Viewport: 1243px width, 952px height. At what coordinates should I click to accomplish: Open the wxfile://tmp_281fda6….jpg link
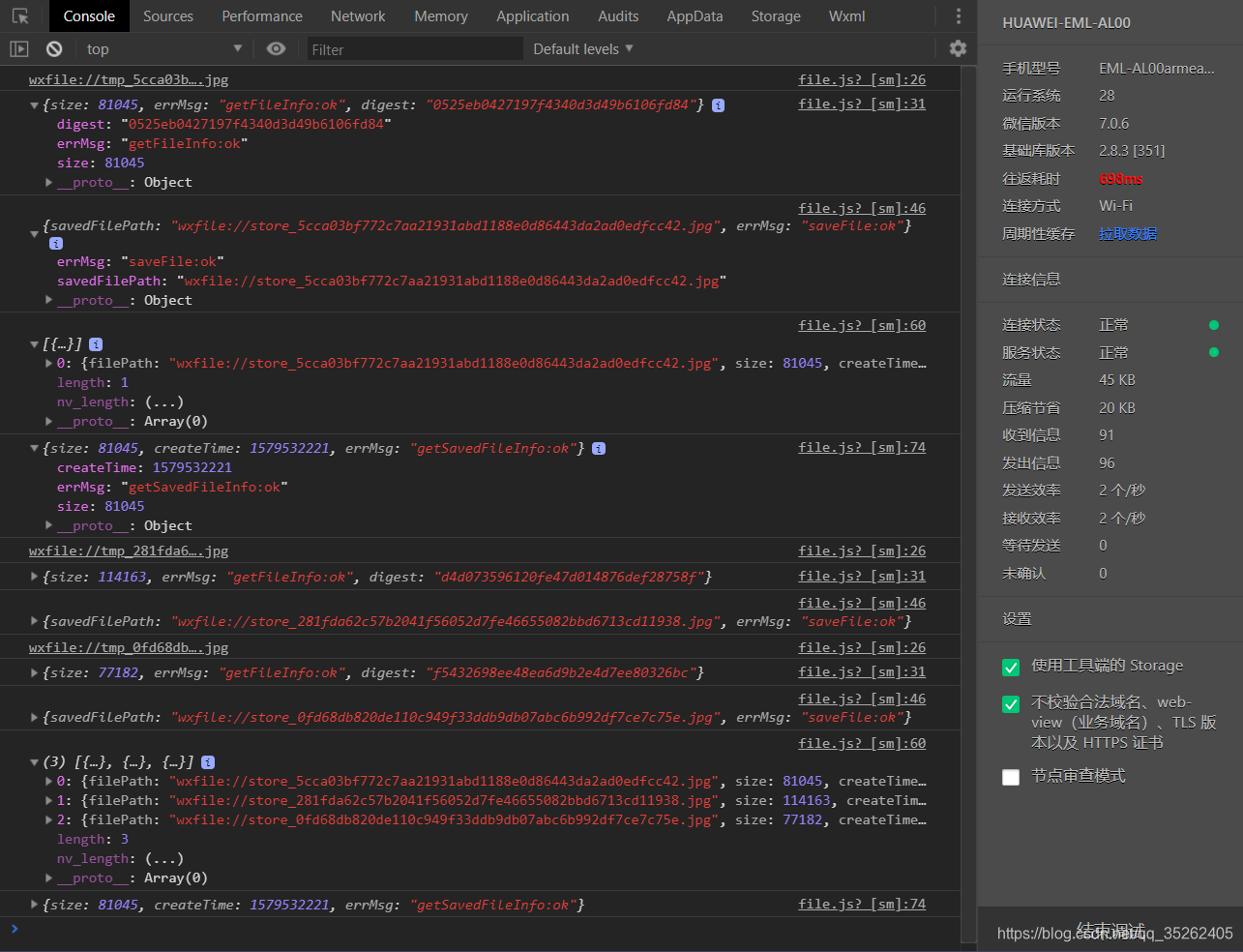pos(129,551)
